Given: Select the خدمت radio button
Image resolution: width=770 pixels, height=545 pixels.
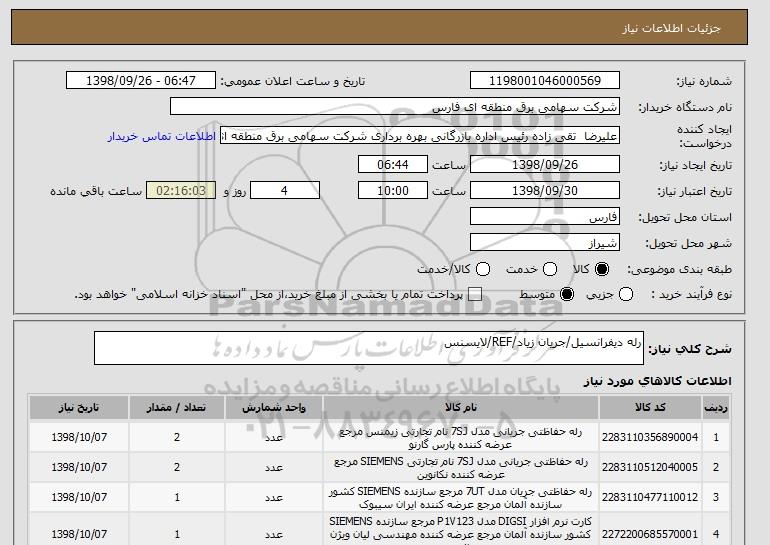Looking at the screenshot, I should (x=550, y=269).
